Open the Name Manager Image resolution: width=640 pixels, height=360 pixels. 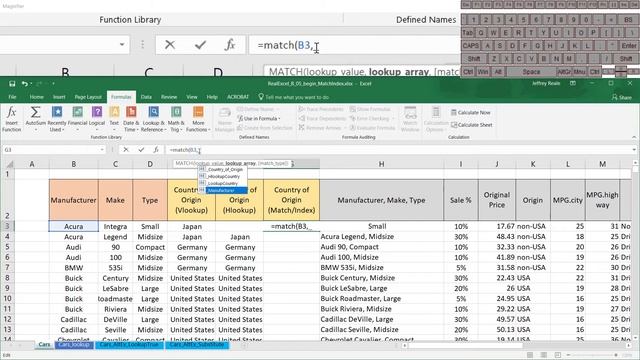224,119
